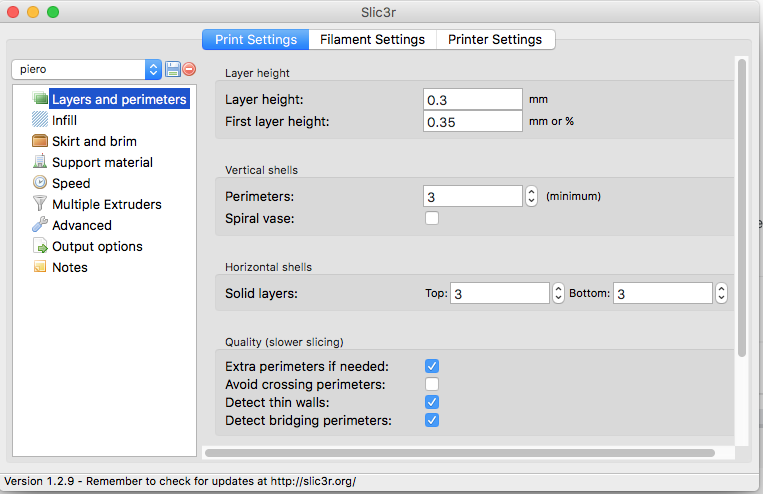The height and width of the screenshot is (494, 763).
Task: Click the Bottom solid layers stepper
Action: click(x=721, y=293)
